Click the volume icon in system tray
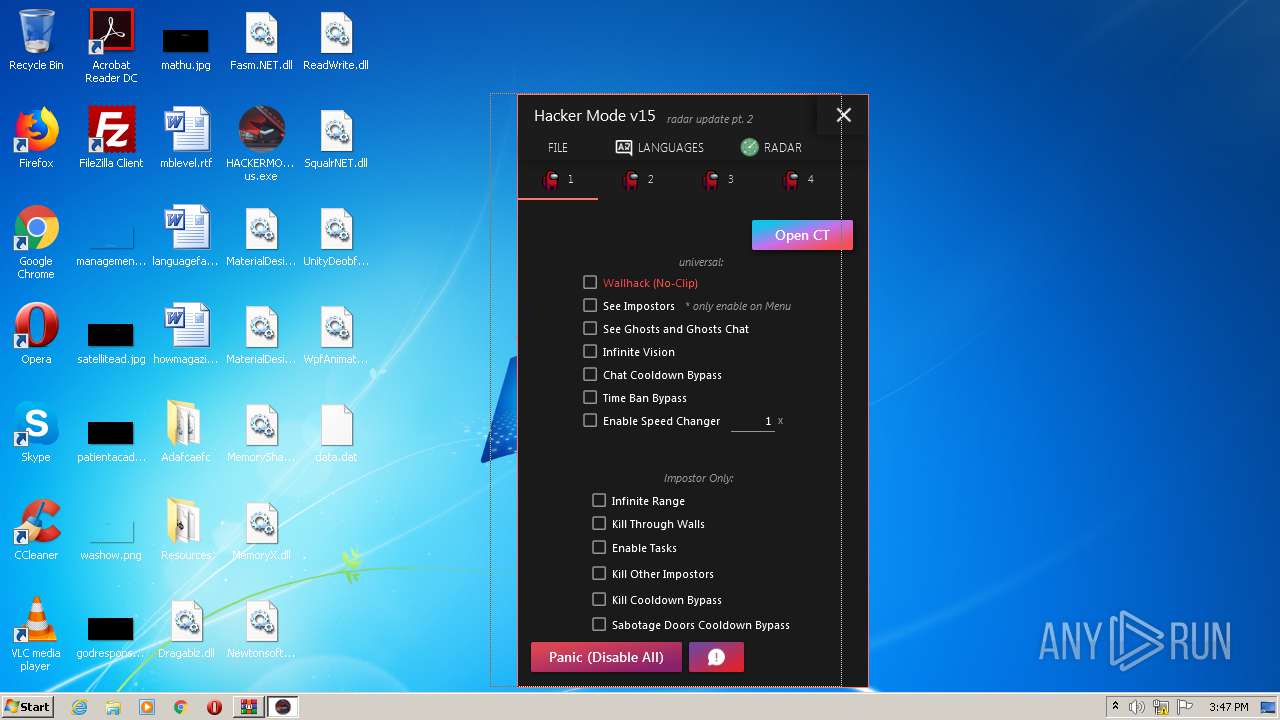Image resolution: width=1280 pixels, height=720 pixels. pyautogui.click(x=1137, y=707)
